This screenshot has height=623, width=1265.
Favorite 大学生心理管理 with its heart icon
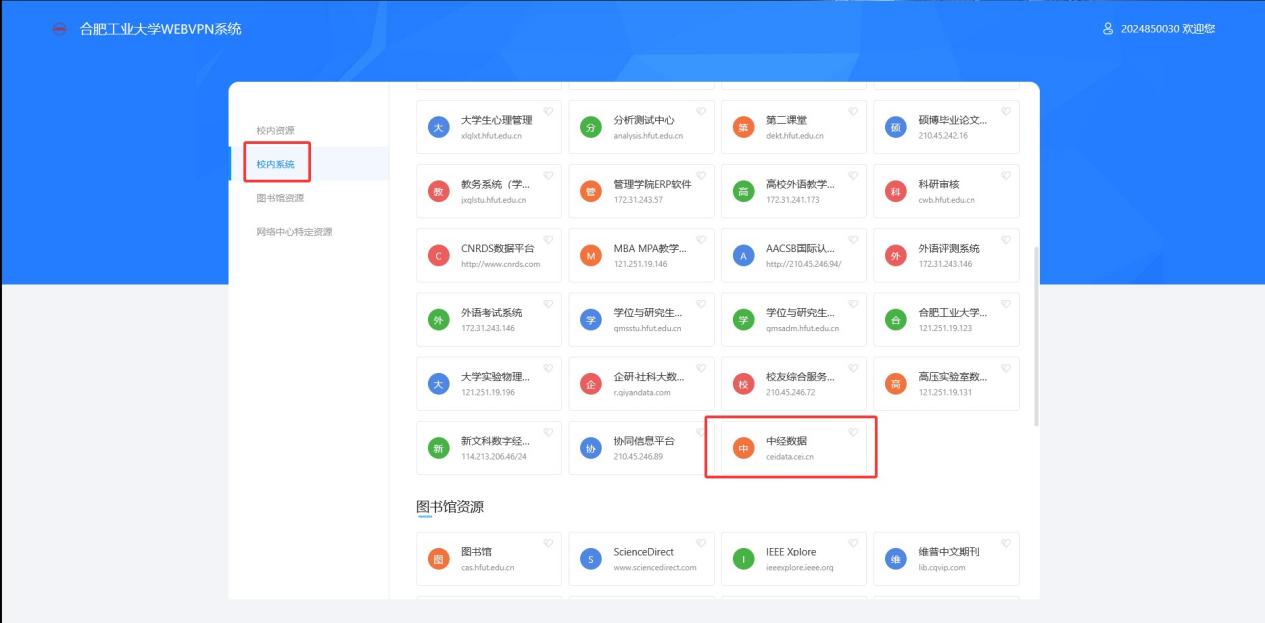[x=548, y=111]
